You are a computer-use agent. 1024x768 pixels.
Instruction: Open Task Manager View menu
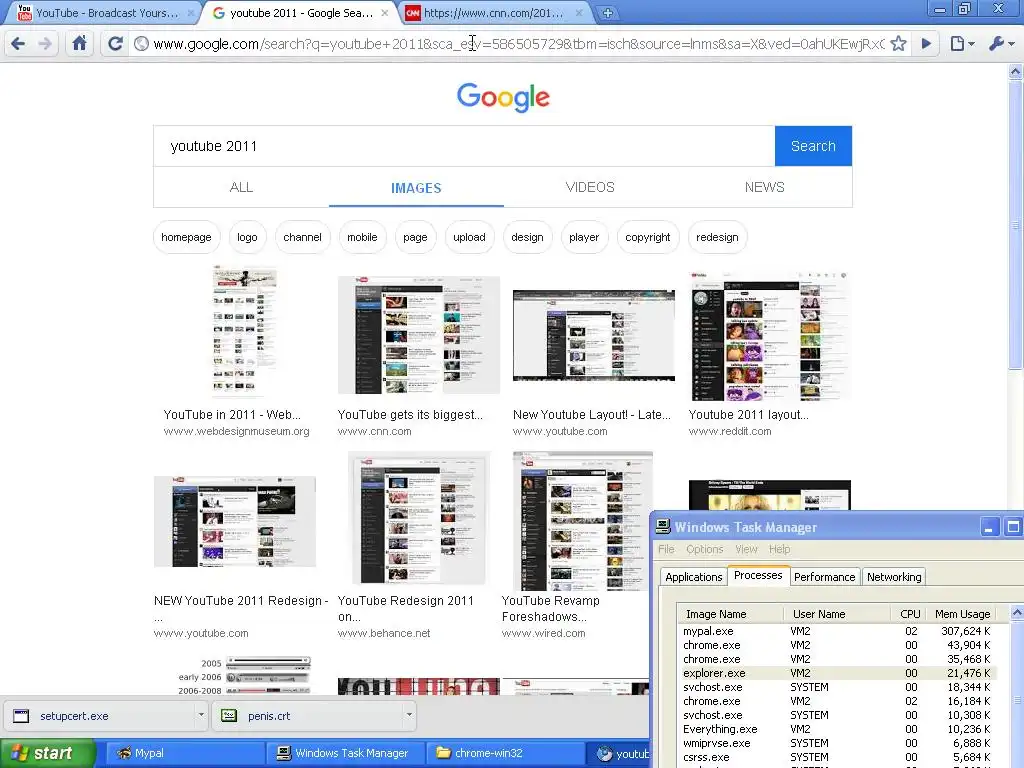[x=746, y=549]
